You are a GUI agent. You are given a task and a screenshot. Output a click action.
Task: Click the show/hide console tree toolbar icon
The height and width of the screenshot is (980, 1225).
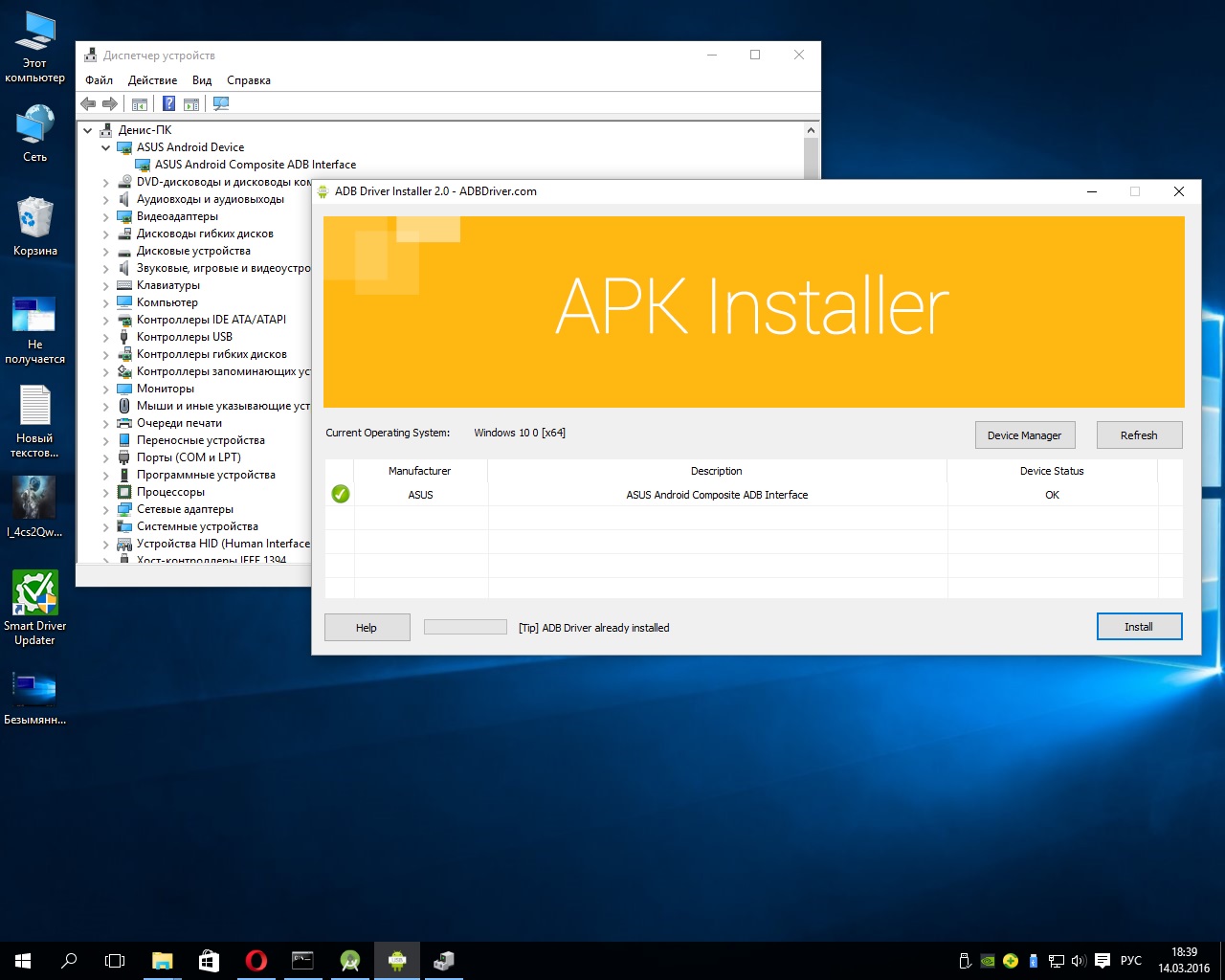[x=140, y=104]
